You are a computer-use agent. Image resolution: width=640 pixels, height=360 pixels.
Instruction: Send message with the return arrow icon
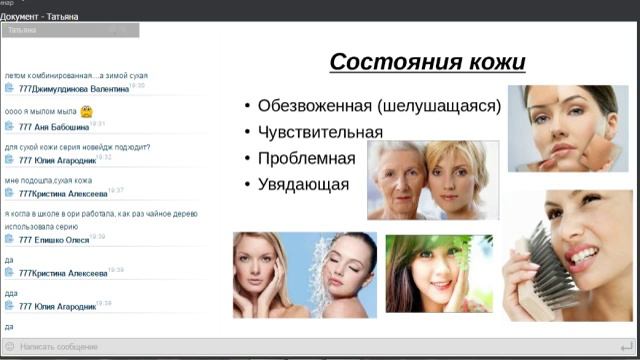[x=626, y=347]
